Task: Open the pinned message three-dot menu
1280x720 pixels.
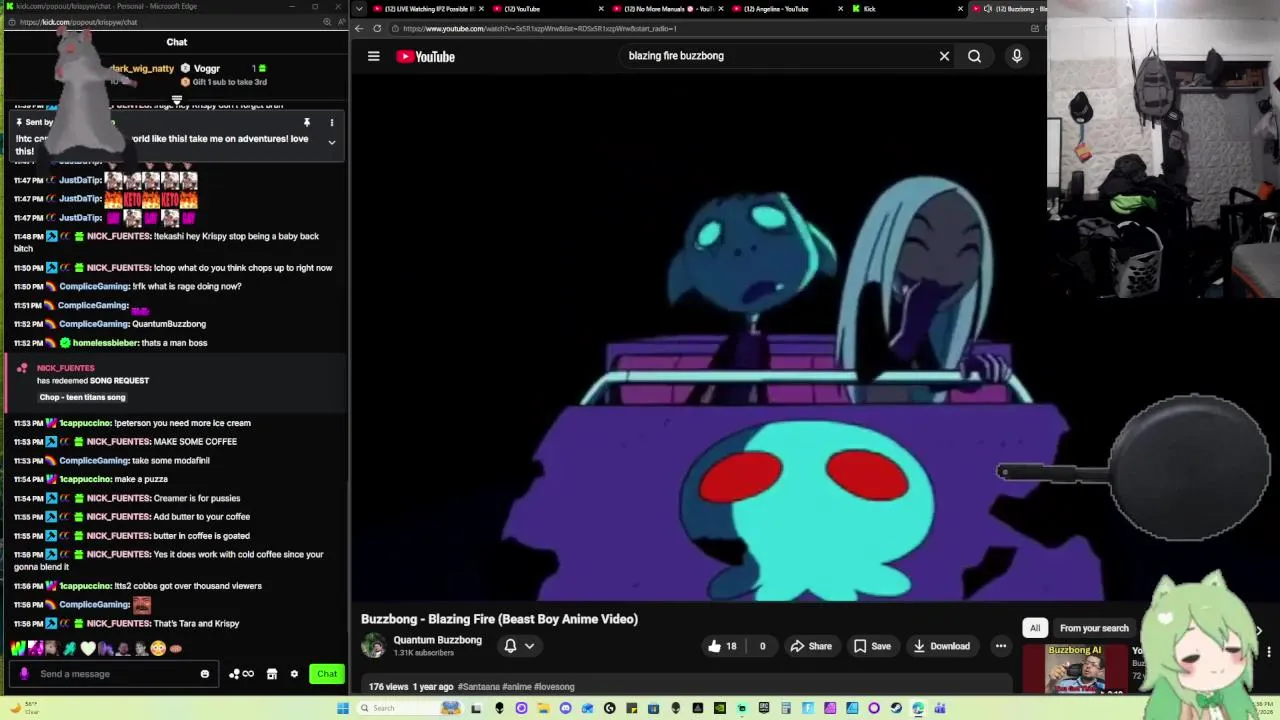Action: [x=332, y=123]
